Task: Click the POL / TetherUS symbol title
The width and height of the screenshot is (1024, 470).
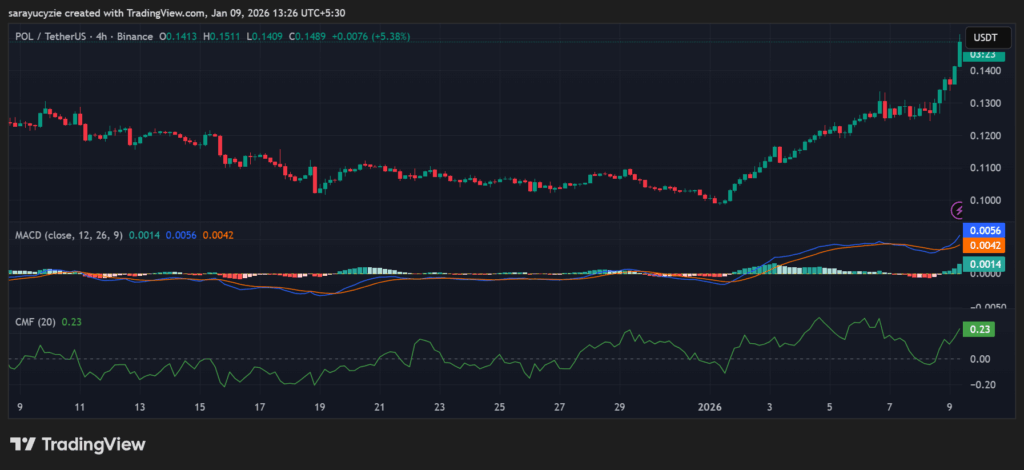Action: [55, 37]
